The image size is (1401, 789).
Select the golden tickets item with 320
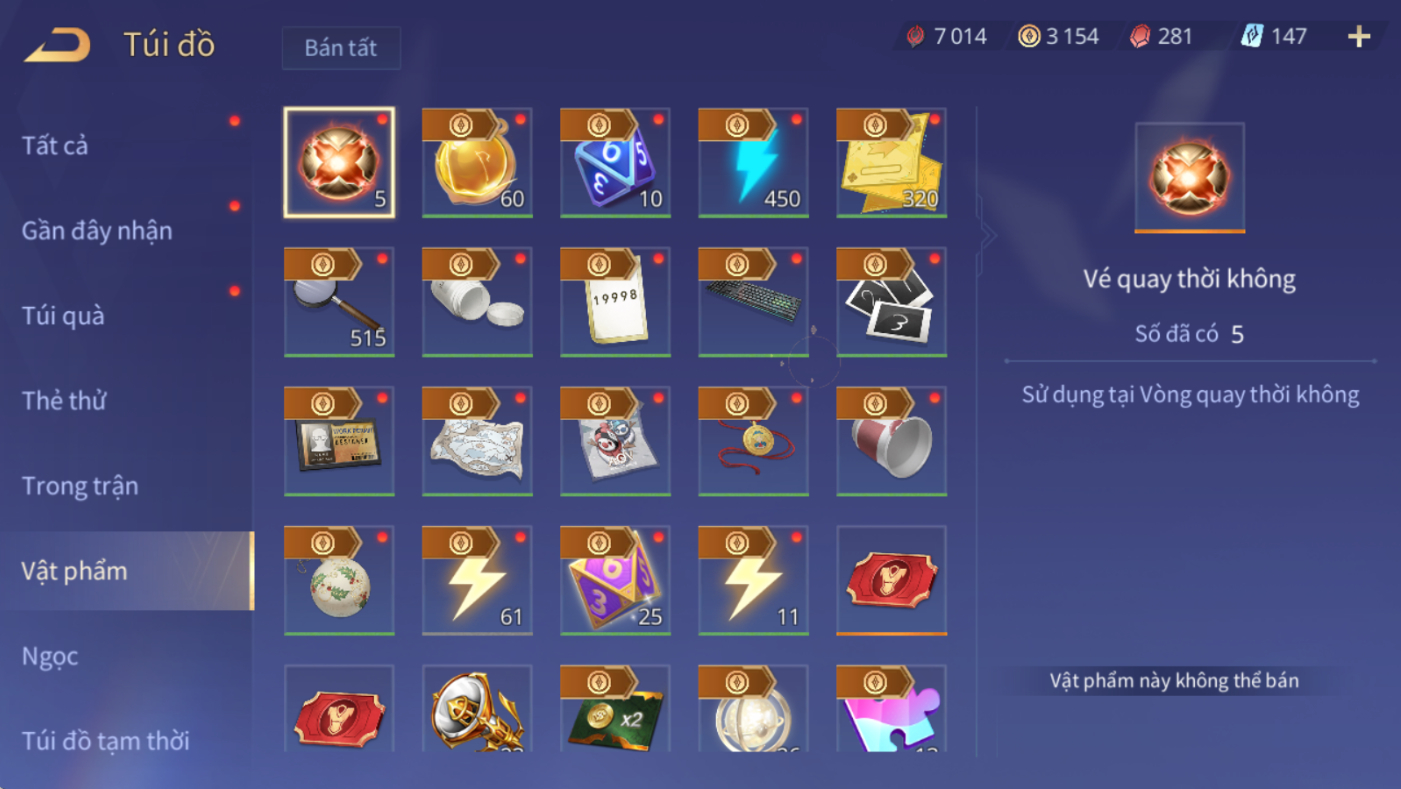(891, 163)
